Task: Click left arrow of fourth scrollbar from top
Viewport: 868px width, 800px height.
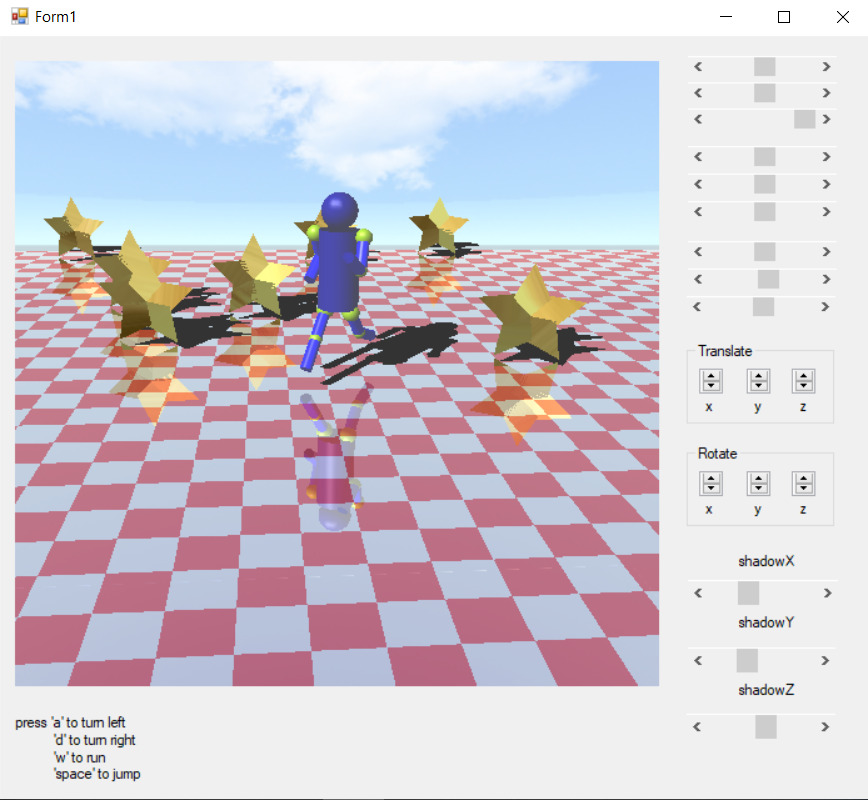Action: 698,157
